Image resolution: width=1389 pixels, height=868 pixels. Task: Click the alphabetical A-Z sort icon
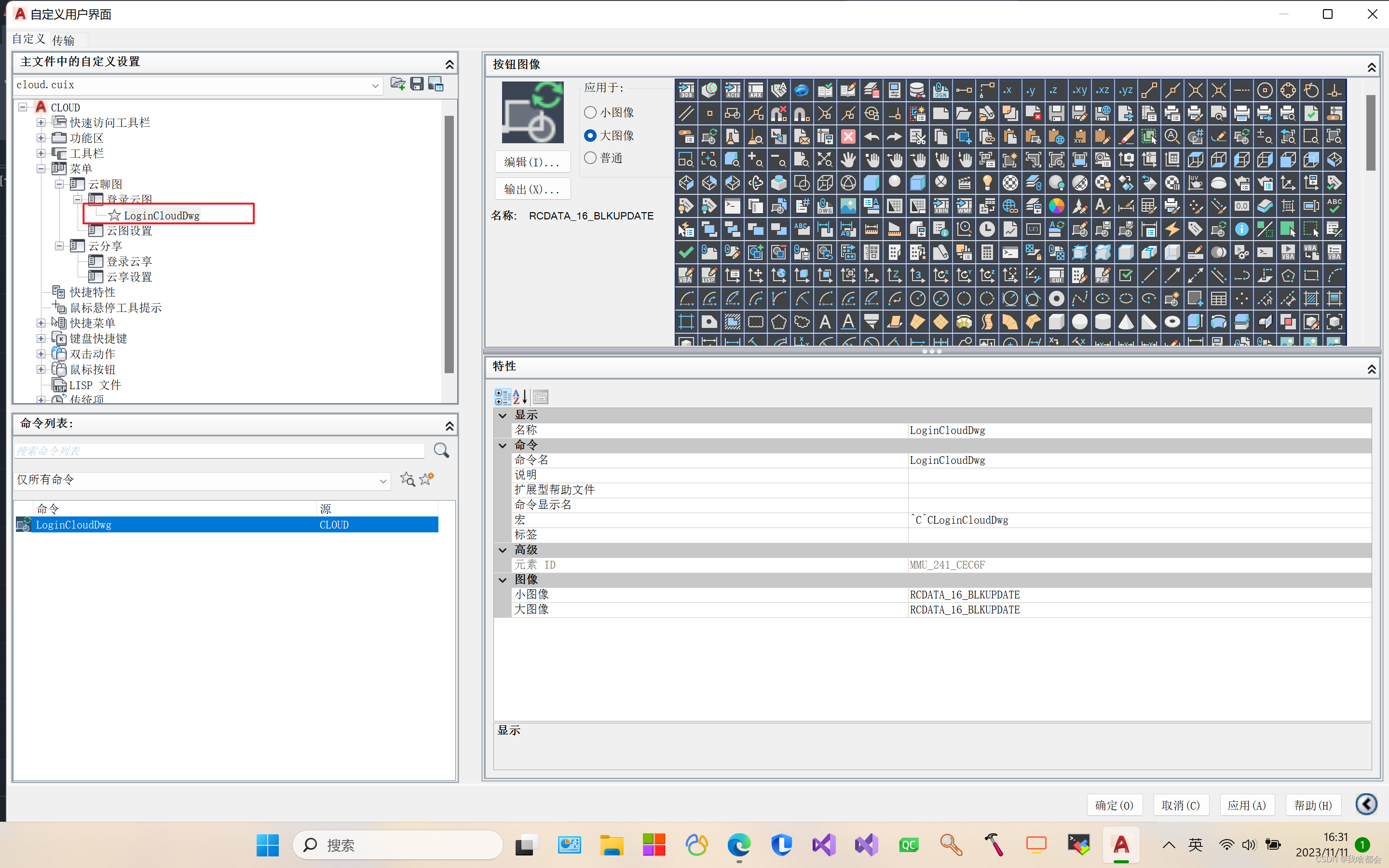[520, 397]
